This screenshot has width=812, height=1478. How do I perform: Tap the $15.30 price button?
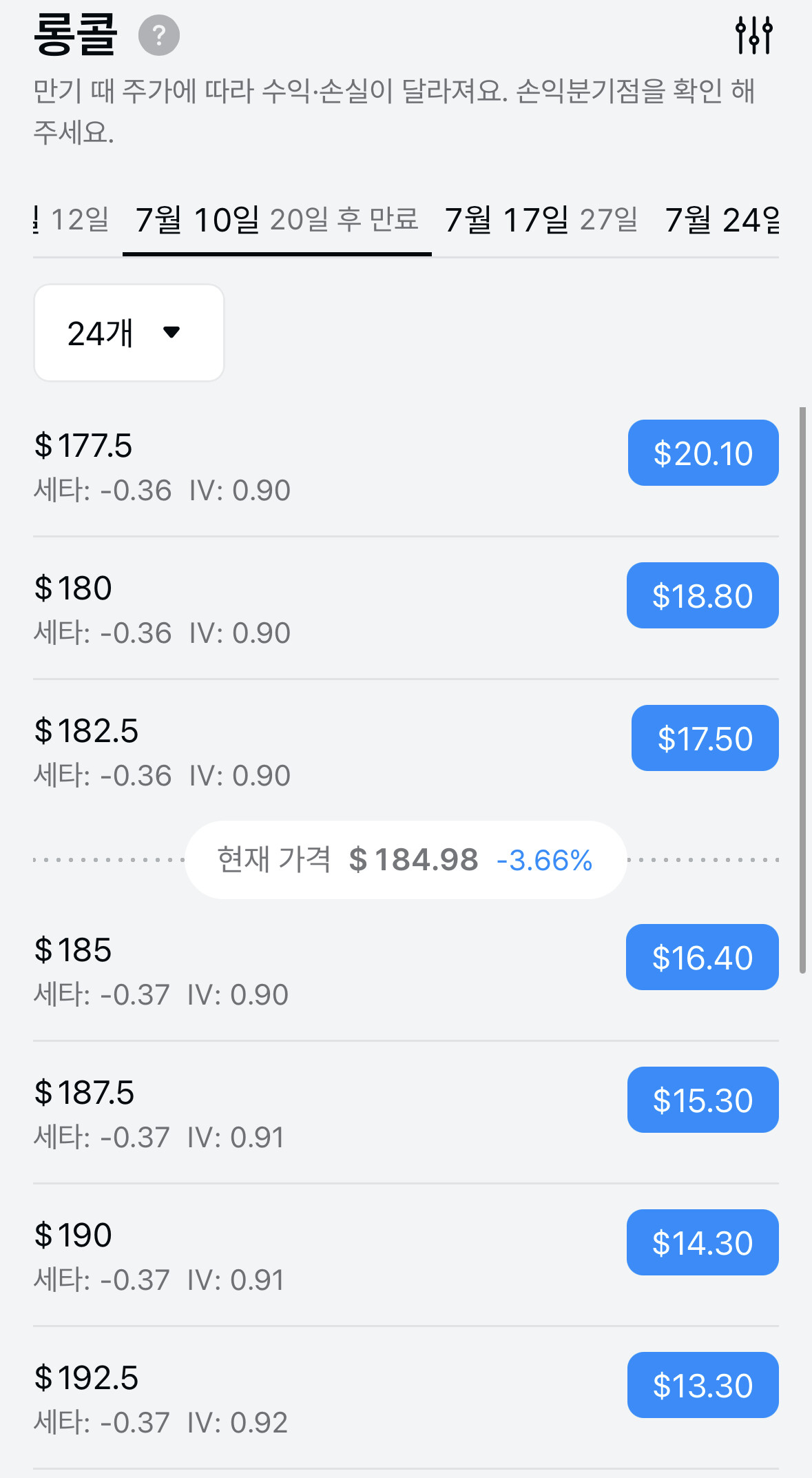[703, 1100]
